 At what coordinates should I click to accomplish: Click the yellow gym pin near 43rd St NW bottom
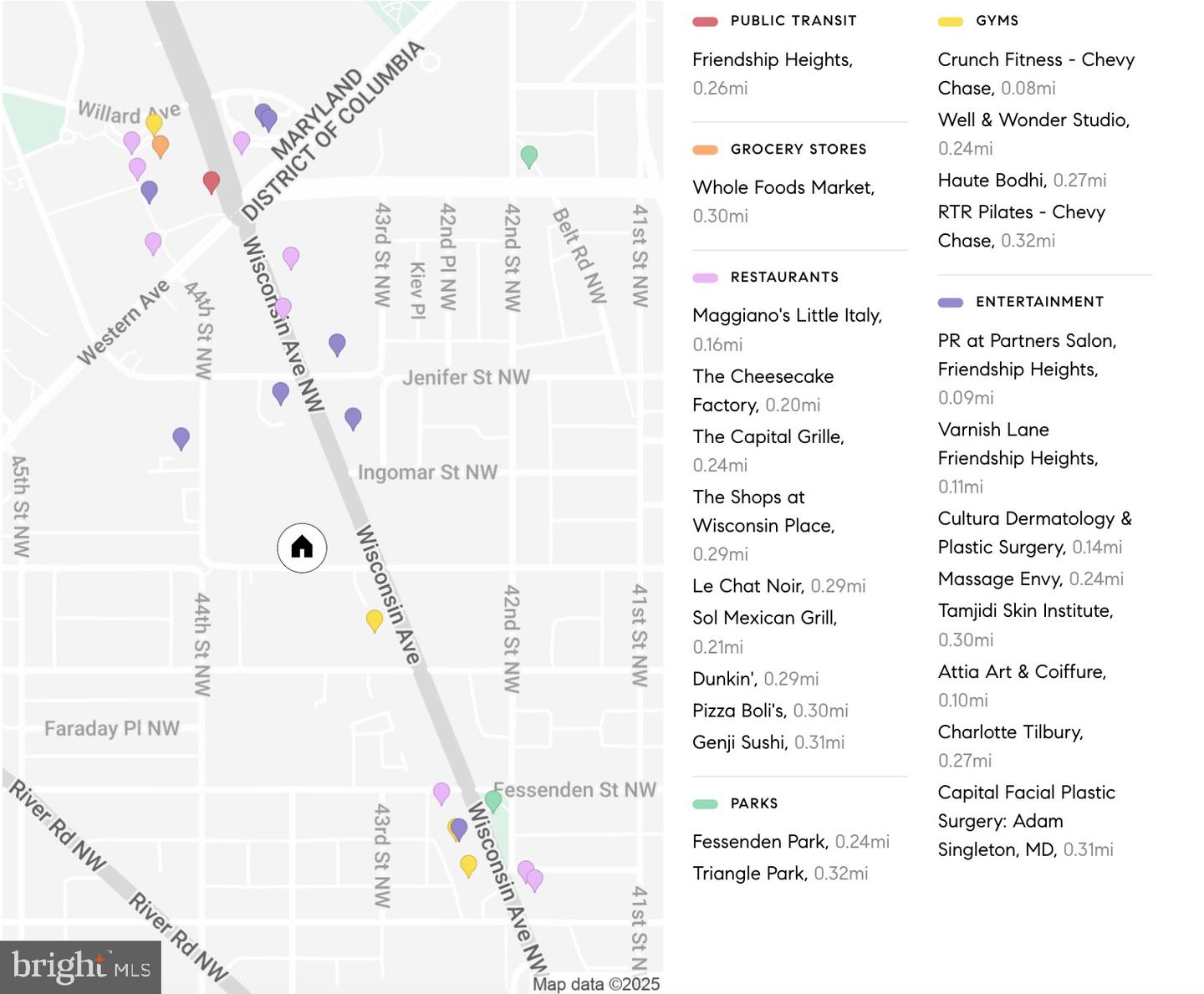pyautogui.click(x=469, y=865)
